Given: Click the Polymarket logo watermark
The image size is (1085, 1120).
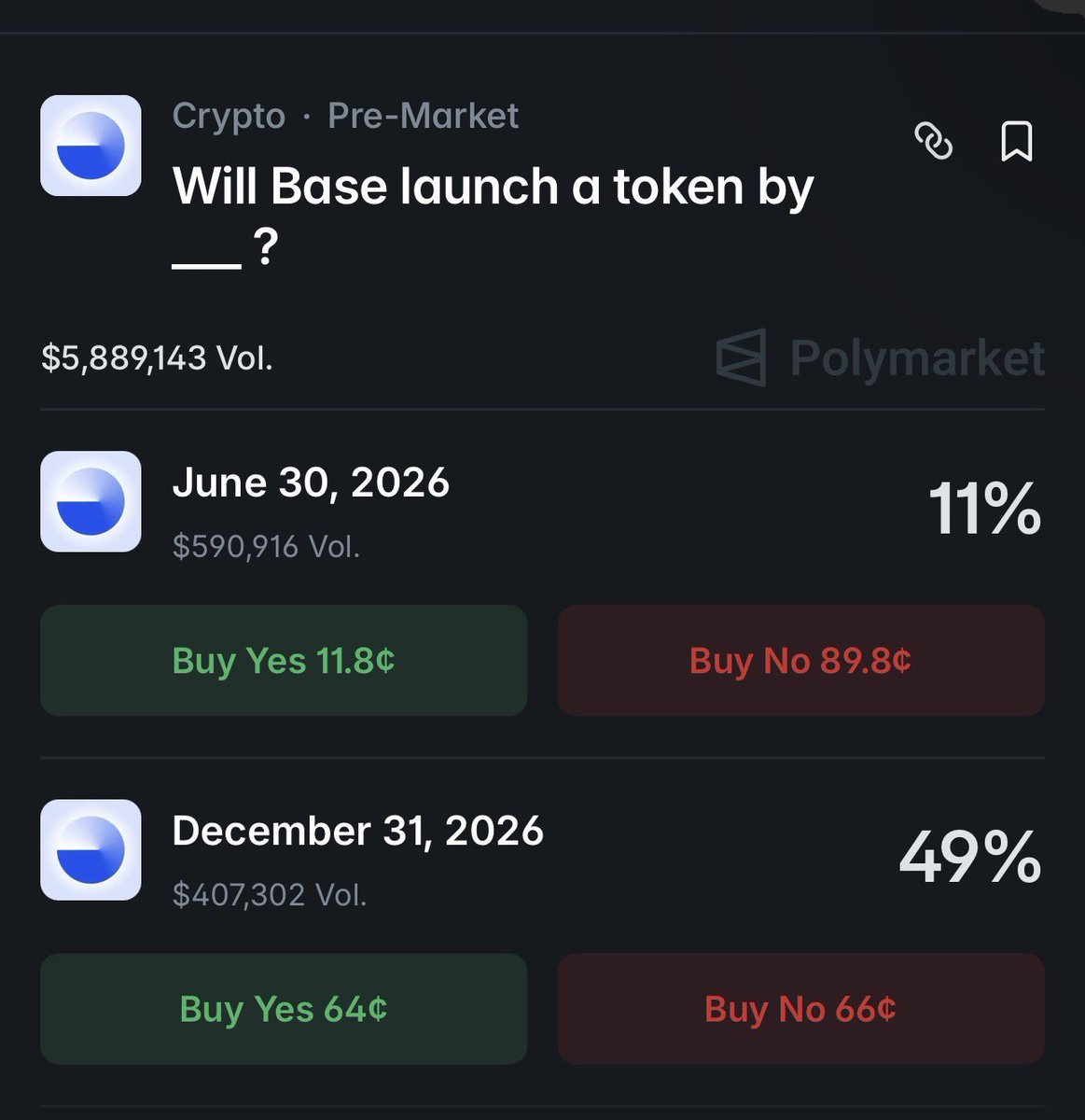Looking at the screenshot, I should 881,357.
